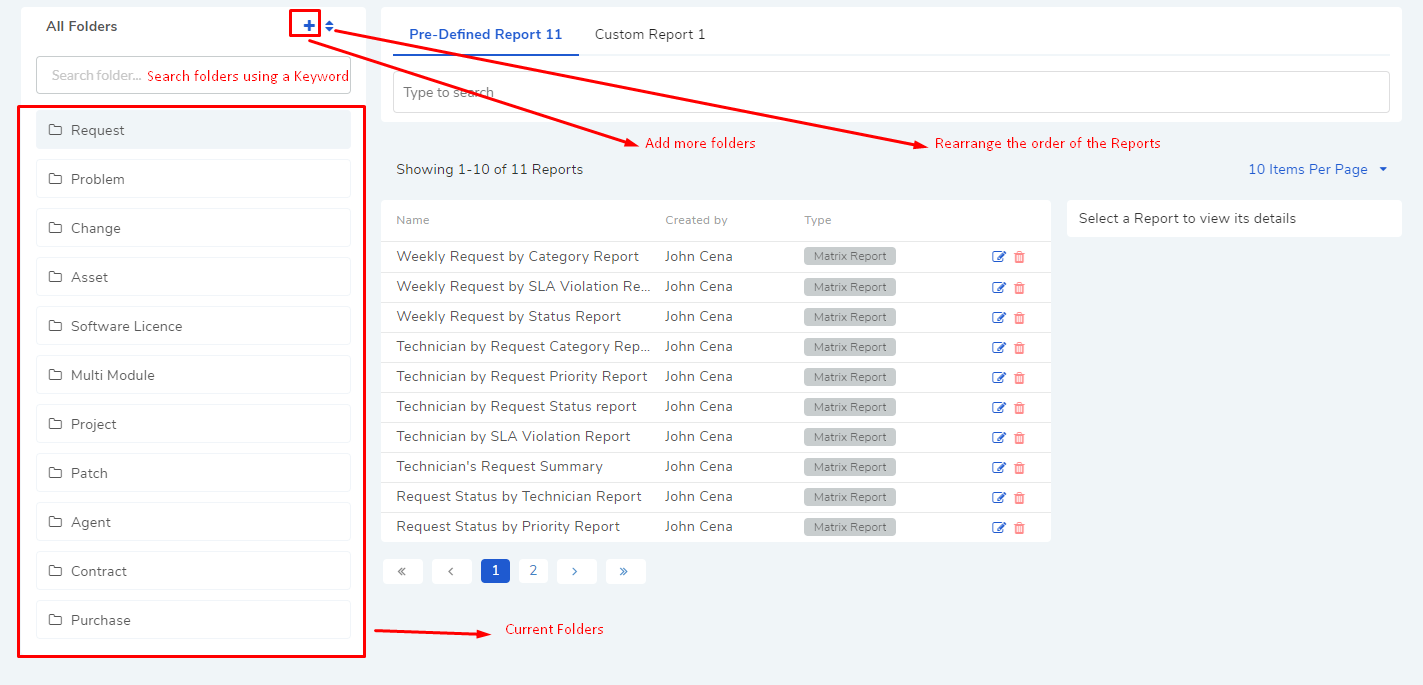The height and width of the screenshot is (685, 1423).
Task: Open the Problem folder
Action: point(193,179)
